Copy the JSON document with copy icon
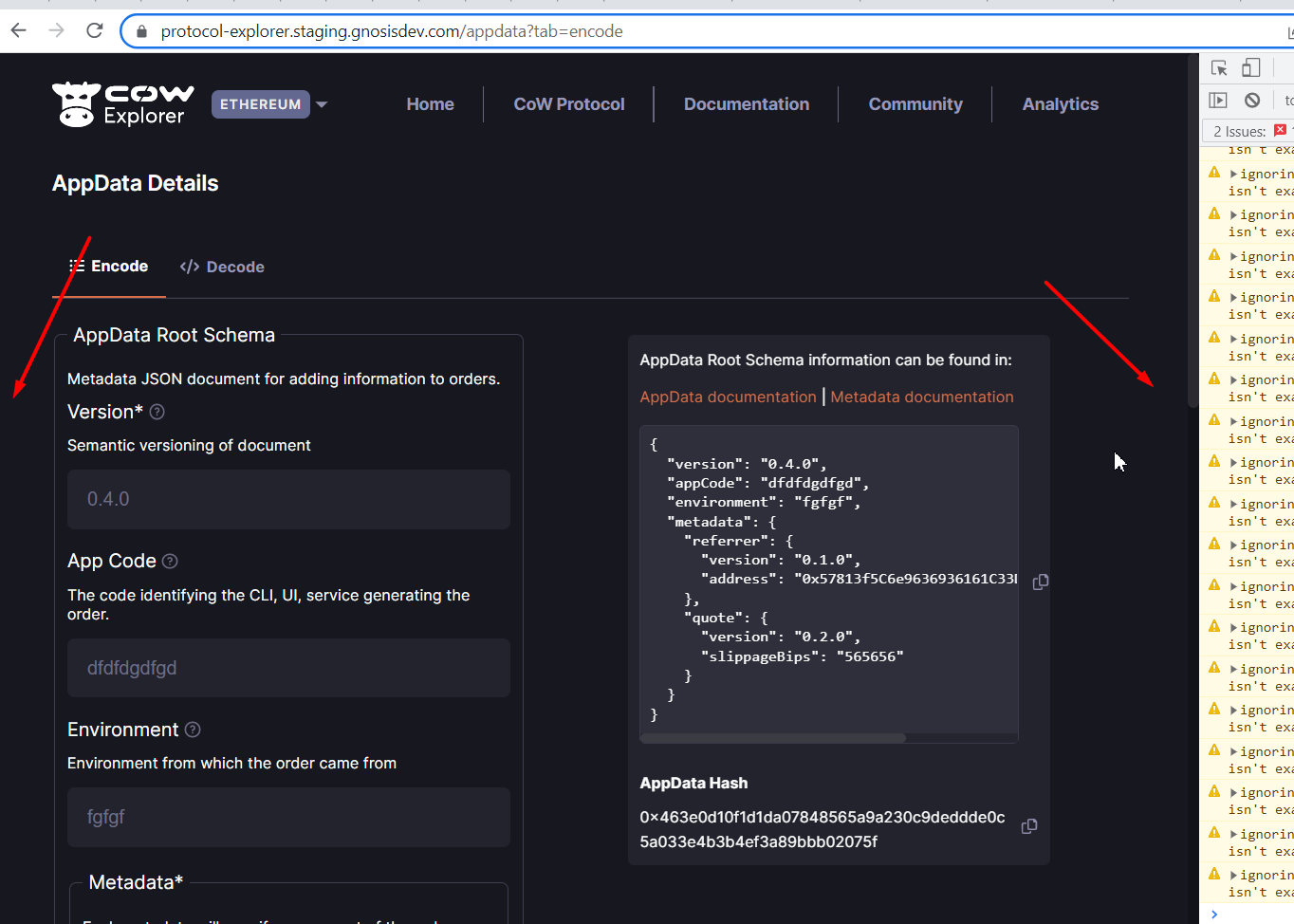Screen dimensions: 1294x924 1041,582
